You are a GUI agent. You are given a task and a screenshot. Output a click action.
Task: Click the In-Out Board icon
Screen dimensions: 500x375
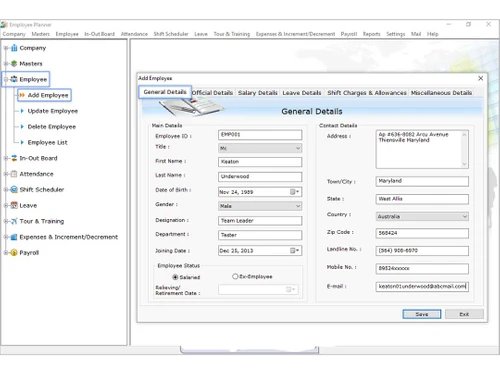(x=14, y=158)
